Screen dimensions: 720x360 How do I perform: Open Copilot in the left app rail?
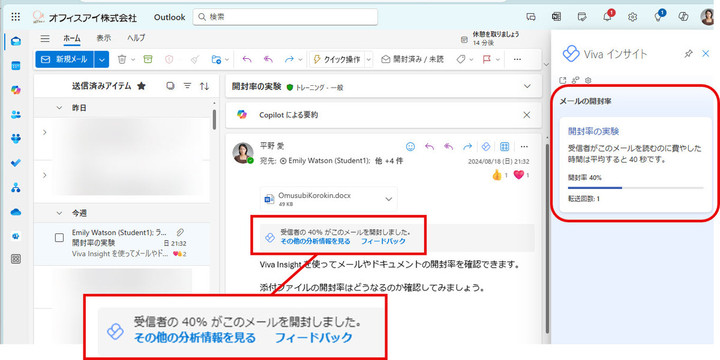click(x=16, y=90)
